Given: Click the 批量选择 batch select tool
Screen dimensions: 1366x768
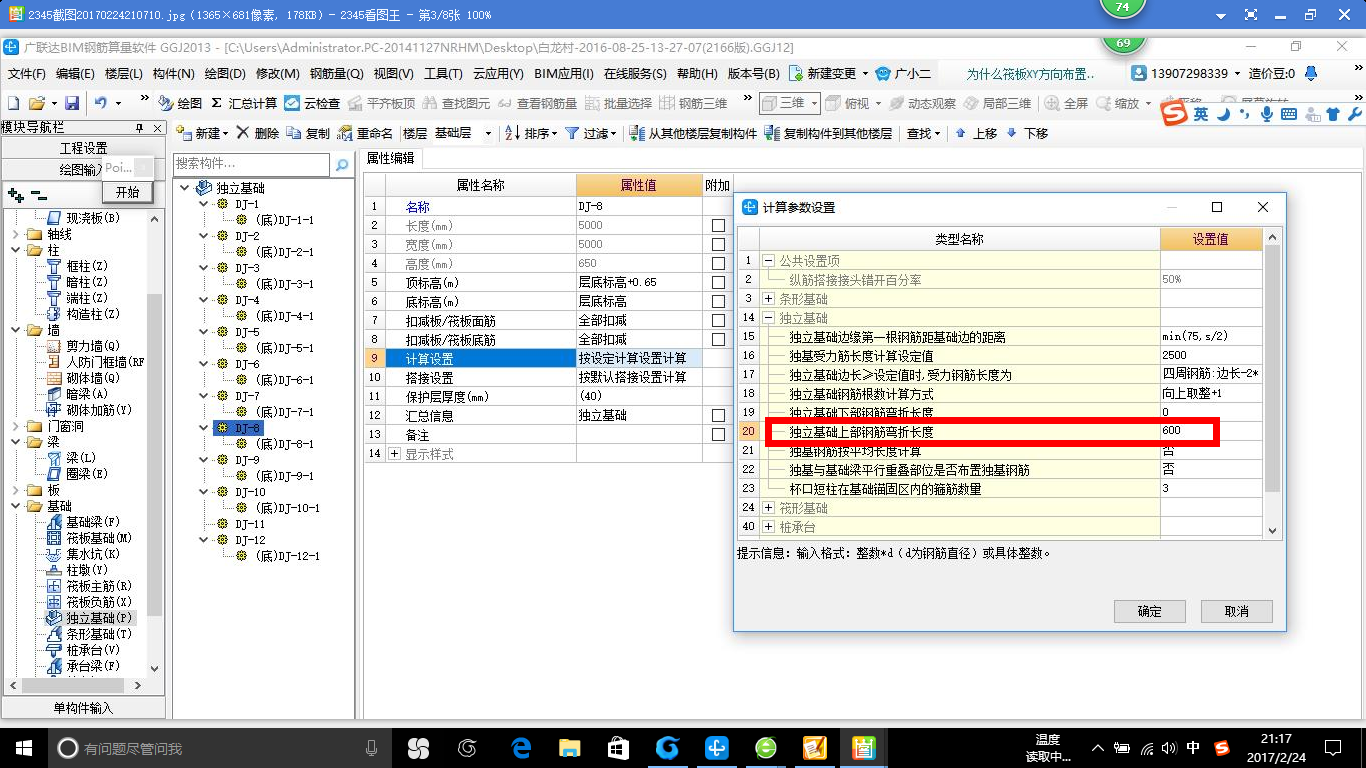Looking at the screenshot, I should (x=618, y=103).
